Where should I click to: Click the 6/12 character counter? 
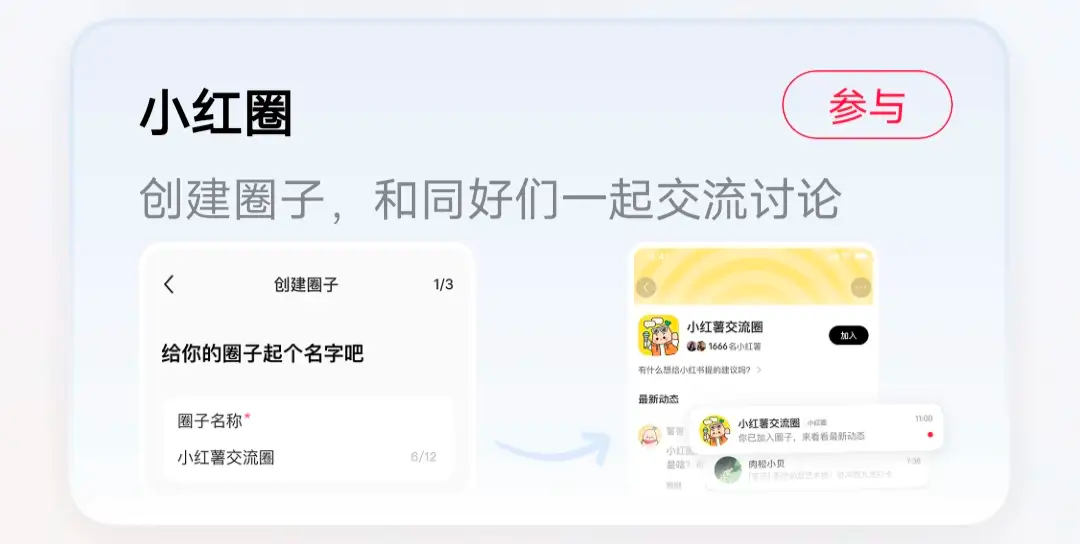tap(423, 457)
